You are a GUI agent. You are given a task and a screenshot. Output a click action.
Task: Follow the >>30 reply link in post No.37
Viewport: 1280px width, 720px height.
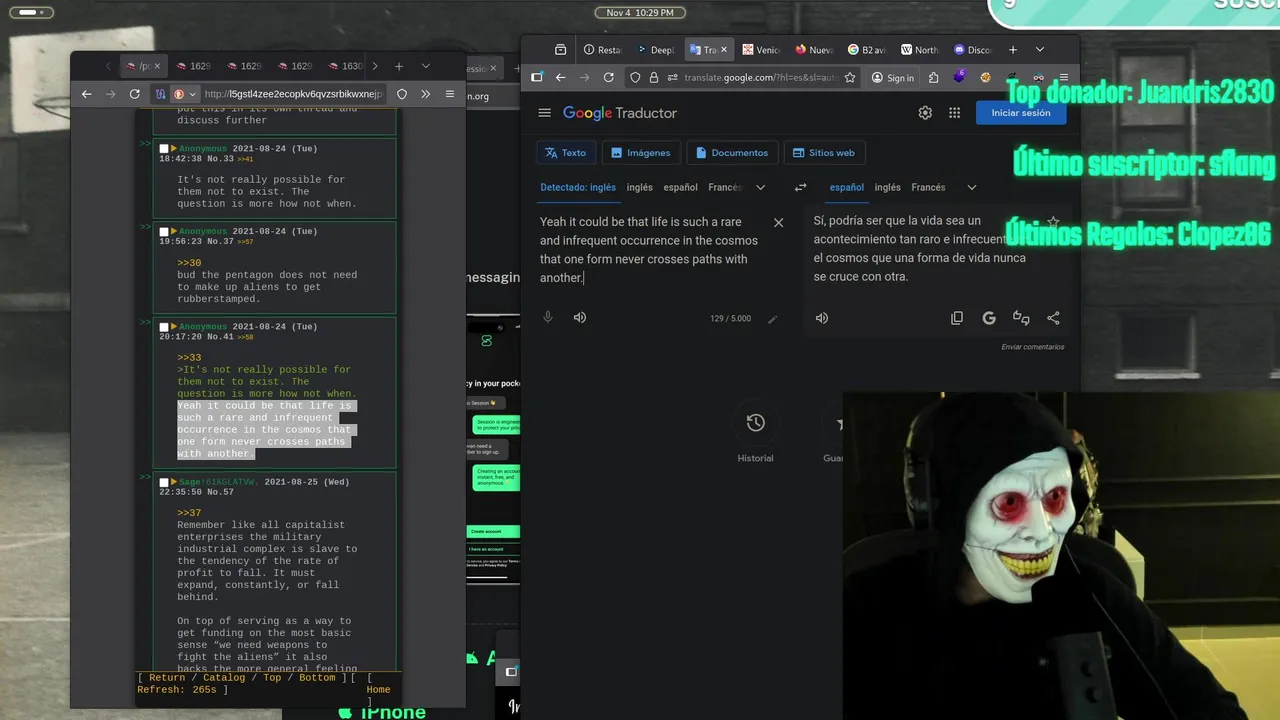pos(189,263)
